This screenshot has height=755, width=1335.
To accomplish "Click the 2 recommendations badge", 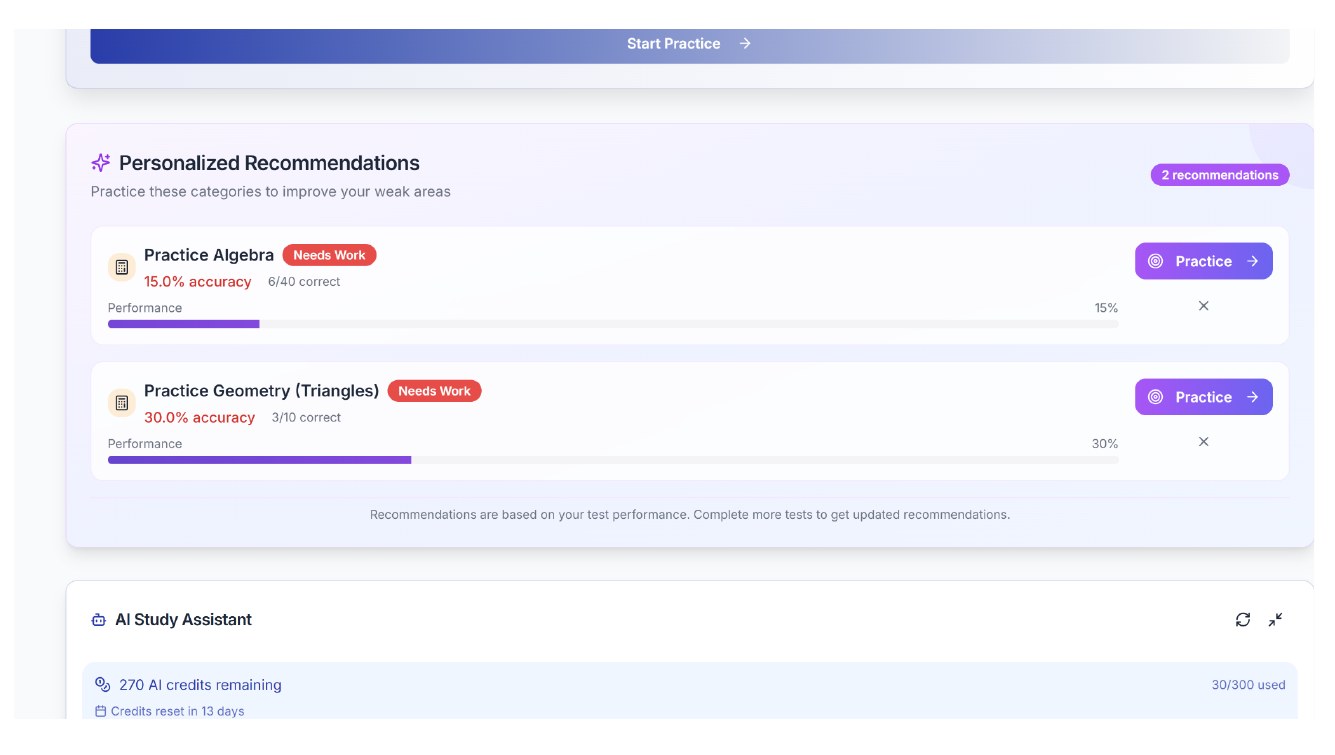I will [1219, 175].
